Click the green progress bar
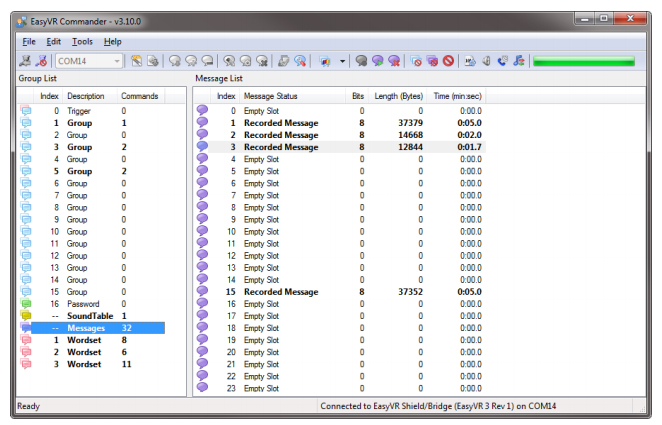This screenshot has width=662, height=425. (x=584, y=62)
